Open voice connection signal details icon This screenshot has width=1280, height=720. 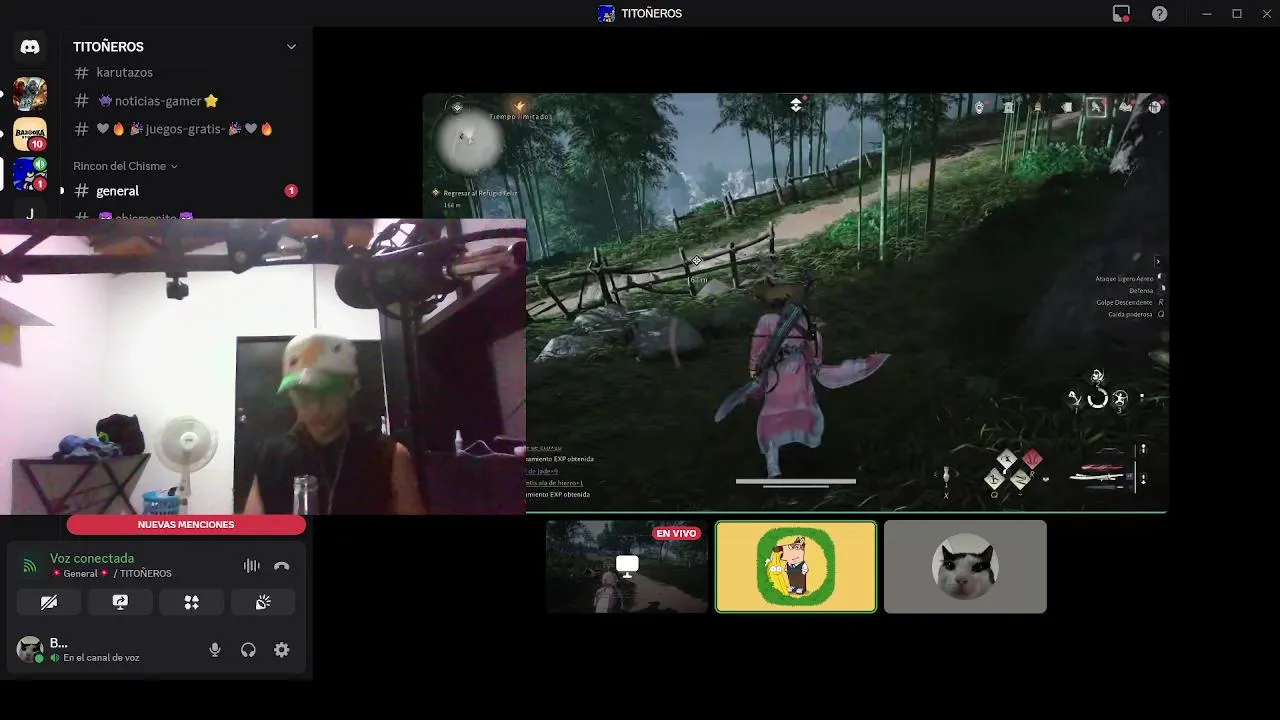[30, 566]
